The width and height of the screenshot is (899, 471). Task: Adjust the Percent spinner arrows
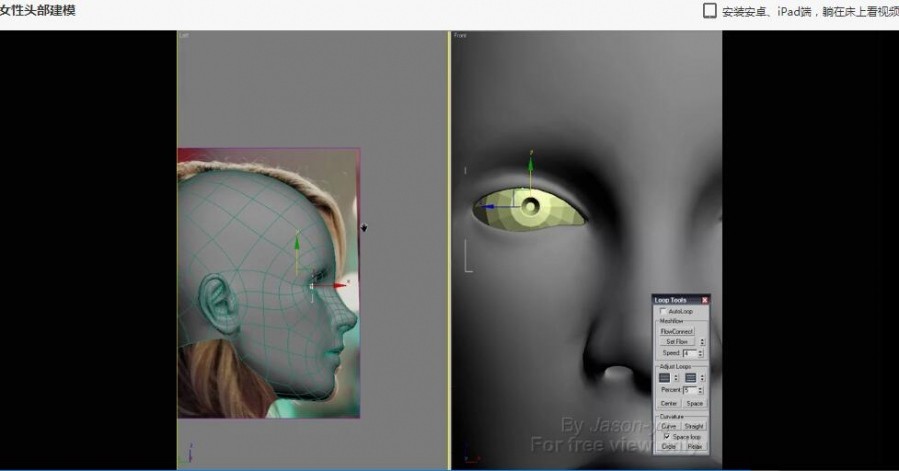click(701, 390)
